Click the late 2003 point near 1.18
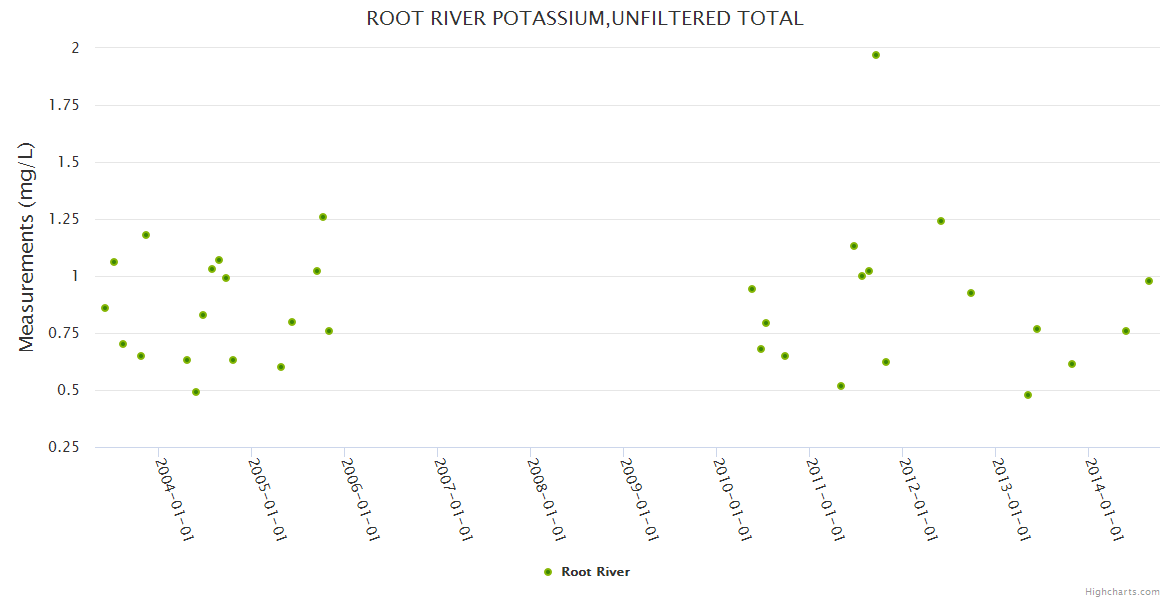The height and width of the screenshot is (600, 1170). (x=146, y=235)
